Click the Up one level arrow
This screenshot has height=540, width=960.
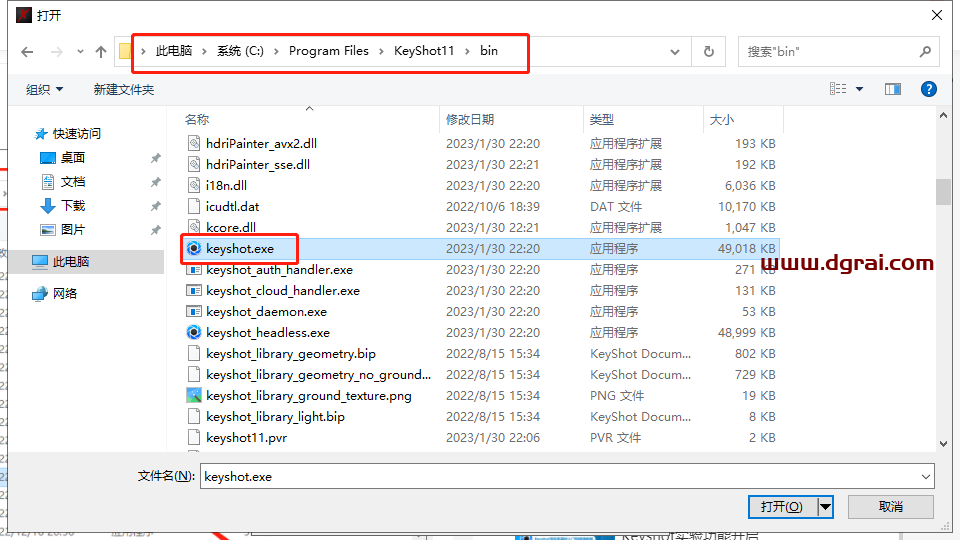point(100,51)
